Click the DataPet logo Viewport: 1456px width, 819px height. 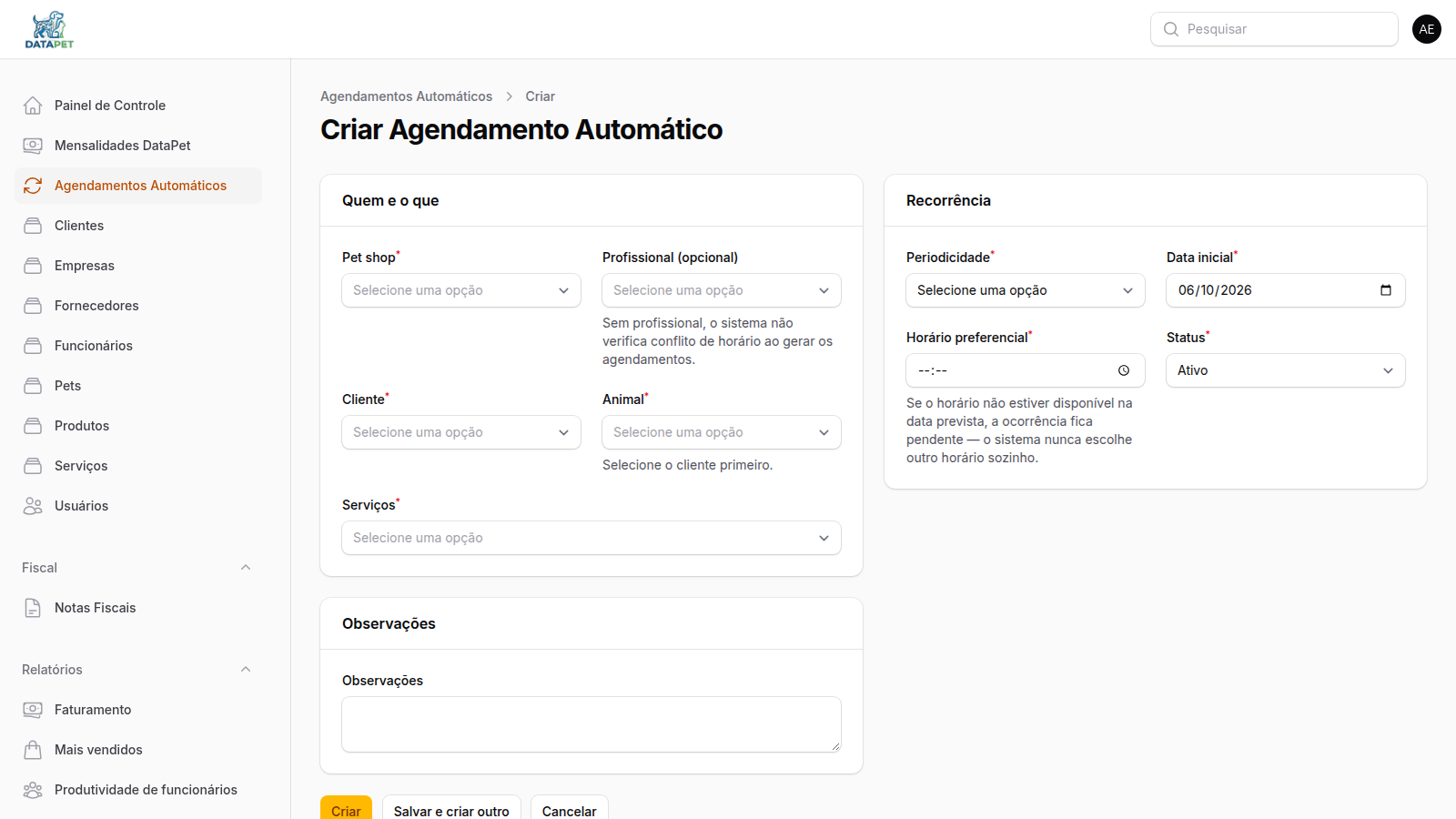(49, 30)
